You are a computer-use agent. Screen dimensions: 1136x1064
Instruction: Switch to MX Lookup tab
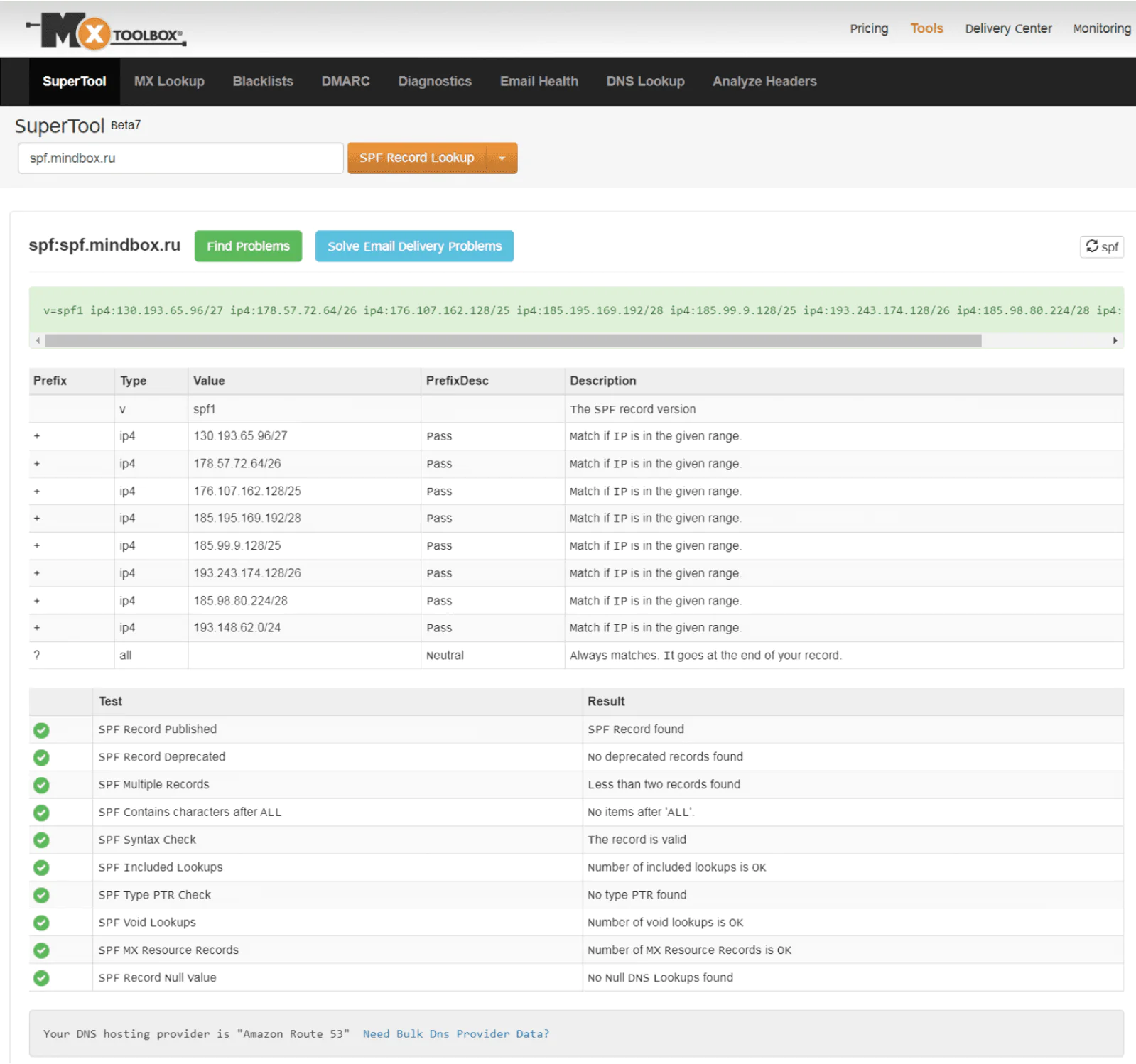pos(169,81)
